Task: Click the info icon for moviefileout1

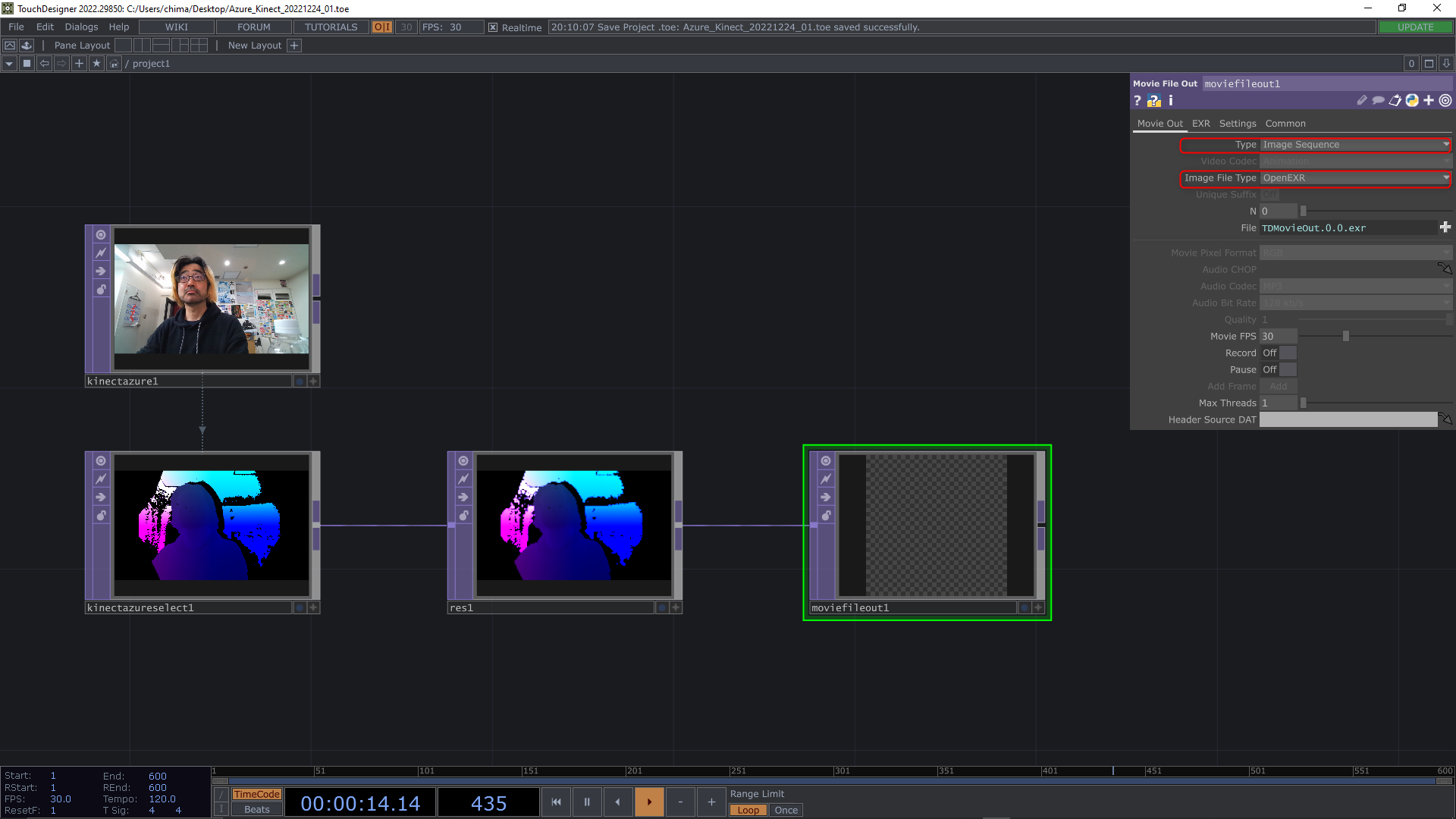Action: tap(1170, 100)
